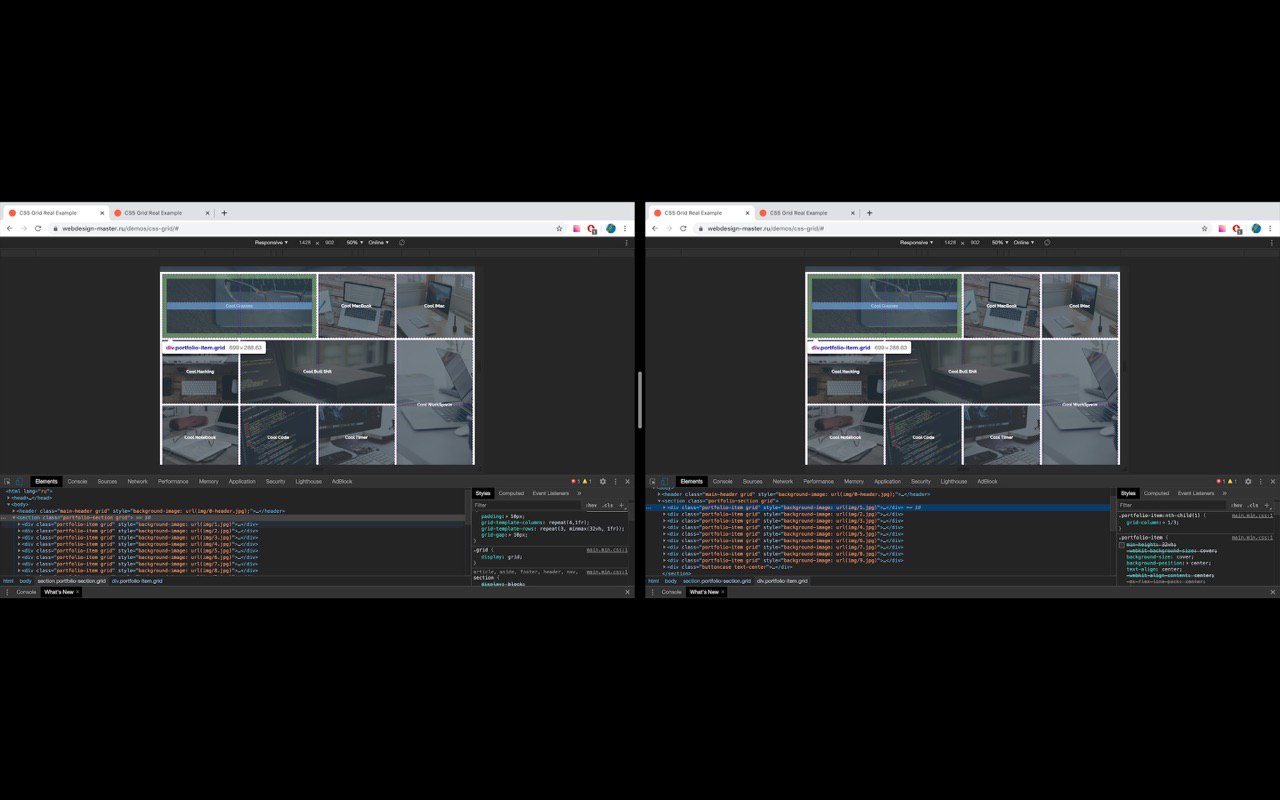Bookmark the page with the star in left window

[559, 228]
